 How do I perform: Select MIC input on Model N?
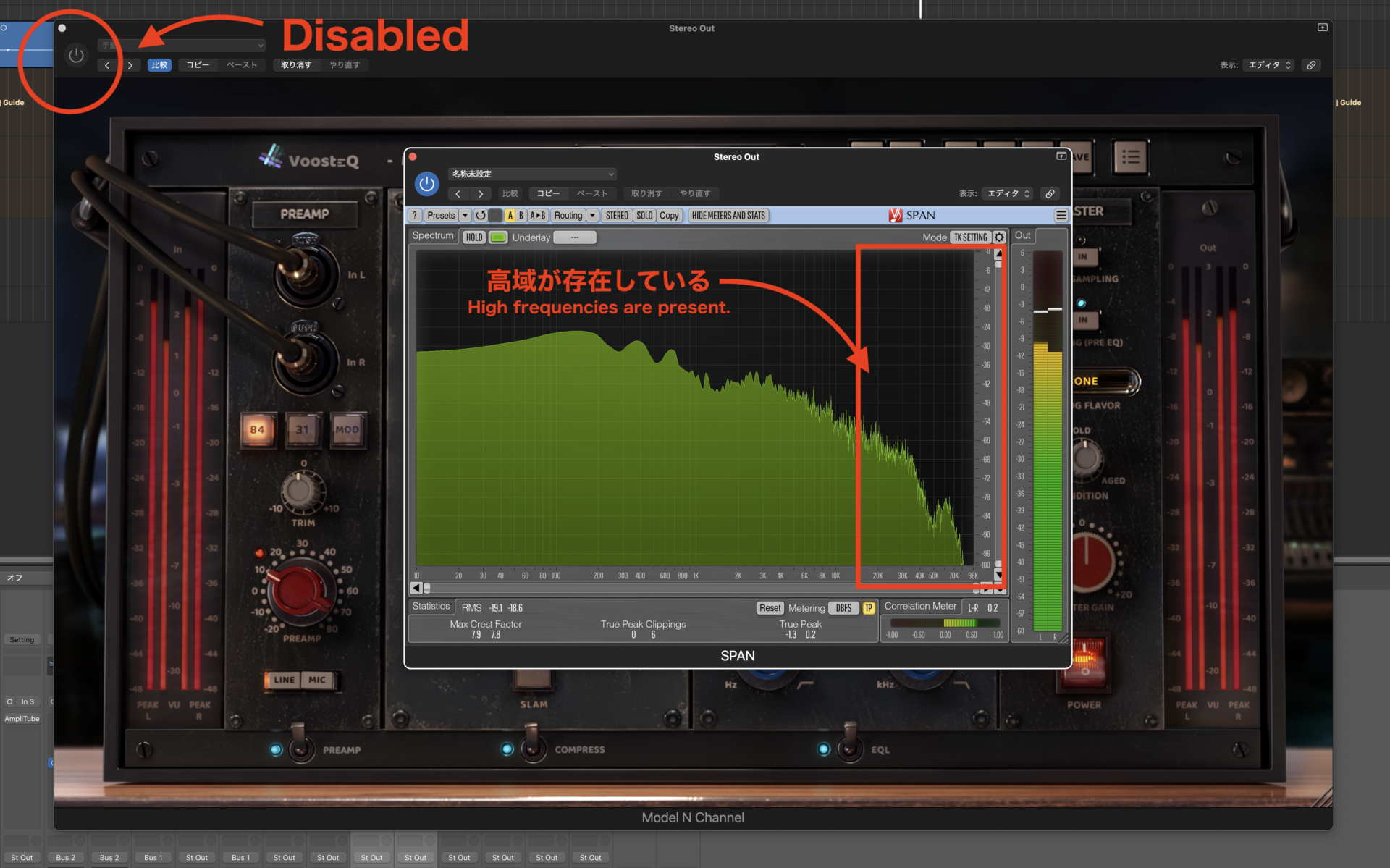[x=317, y=680]
